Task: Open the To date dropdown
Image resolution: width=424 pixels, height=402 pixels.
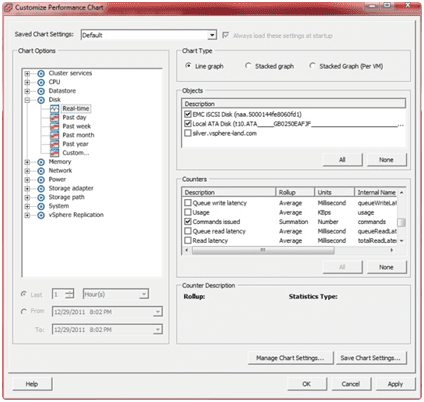Action: pos(158,330)
